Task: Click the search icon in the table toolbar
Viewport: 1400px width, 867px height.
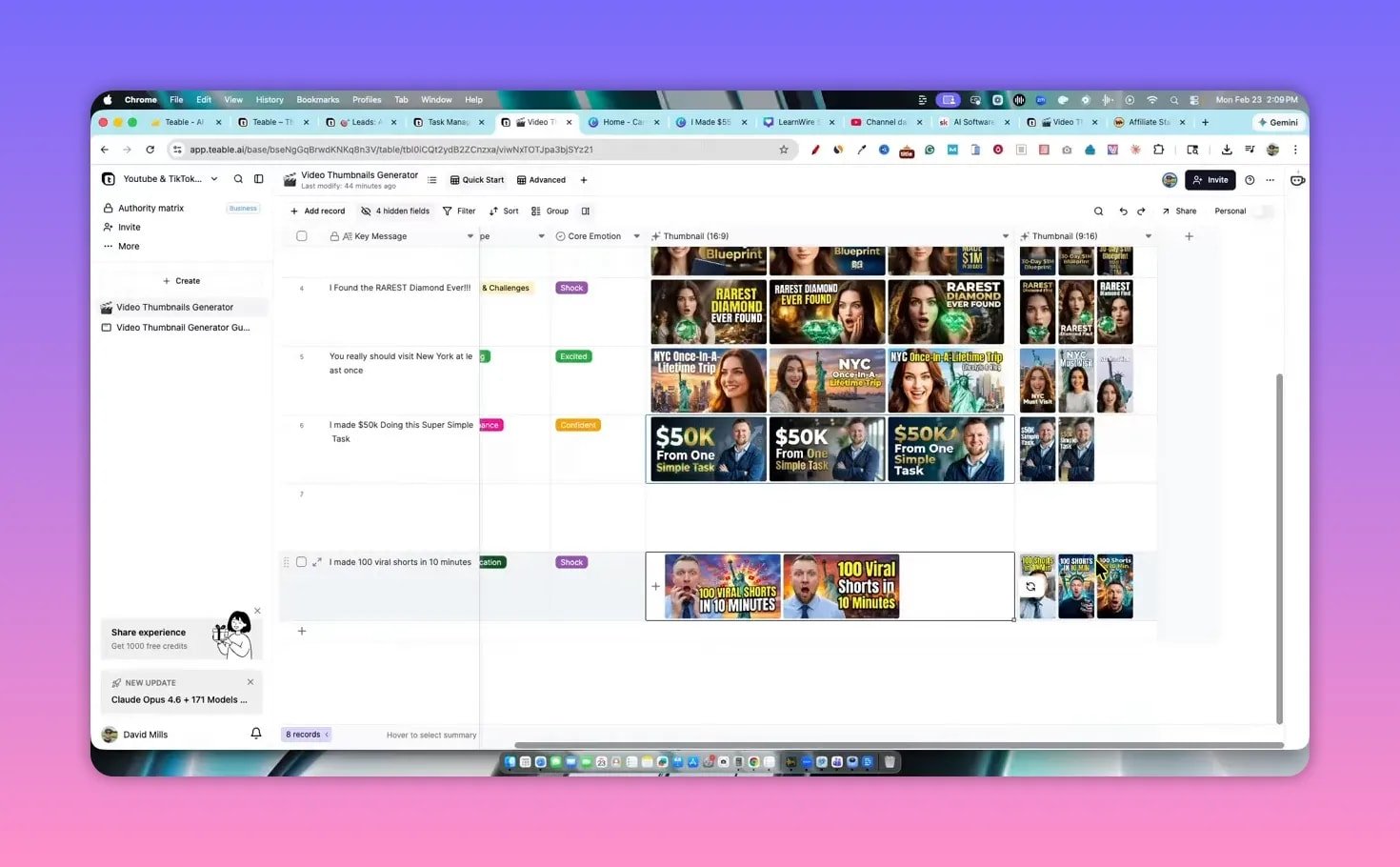Action: pyautogui.click(x=1098, y=211)
